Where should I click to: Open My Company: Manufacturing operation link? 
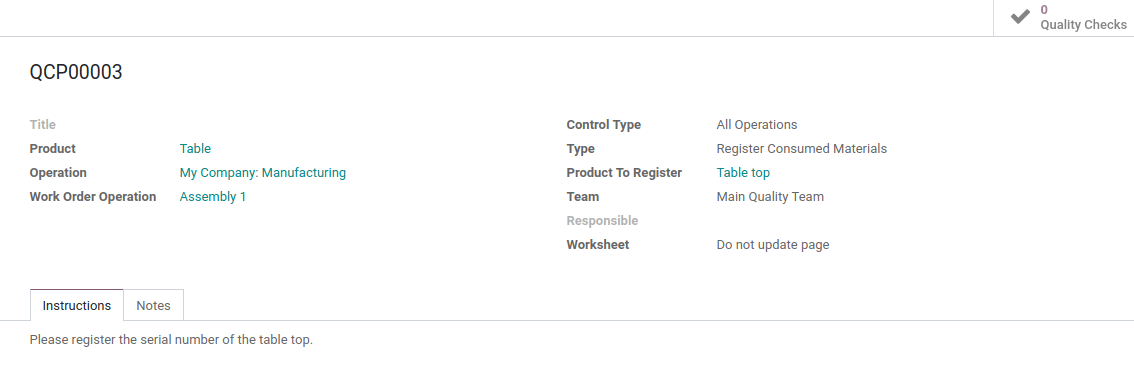tap(263, 173)
